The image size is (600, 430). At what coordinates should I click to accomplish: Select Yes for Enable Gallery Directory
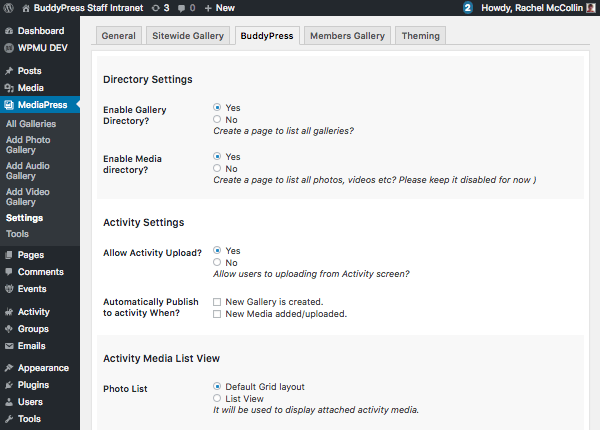click(x=217, y=108)
